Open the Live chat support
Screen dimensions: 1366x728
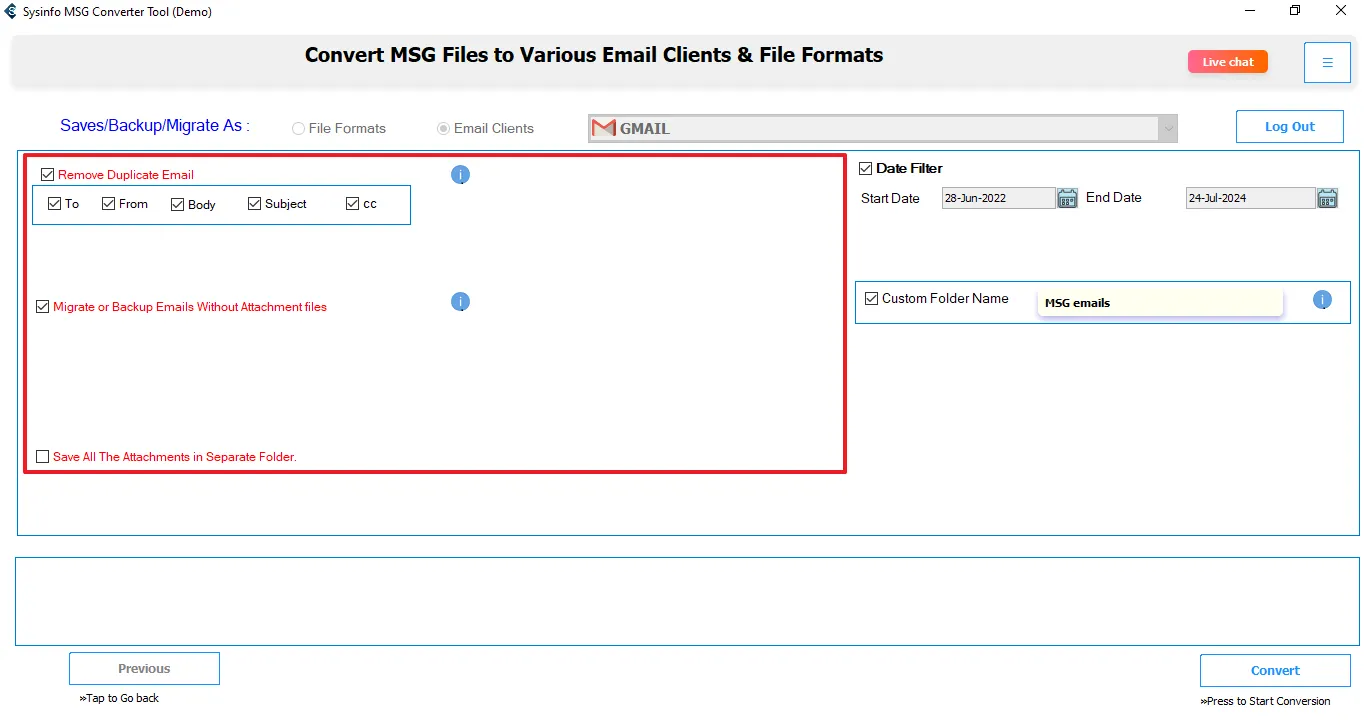tap(1227, 62)
